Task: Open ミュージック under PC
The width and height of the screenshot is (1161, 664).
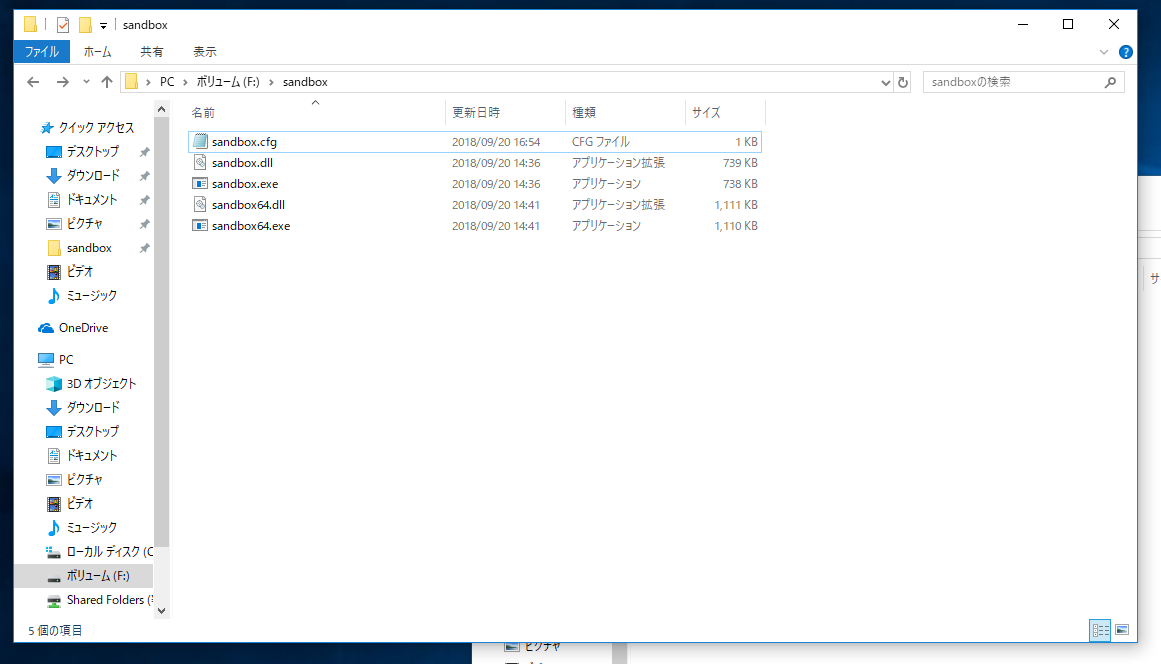Action: point(91,528)
